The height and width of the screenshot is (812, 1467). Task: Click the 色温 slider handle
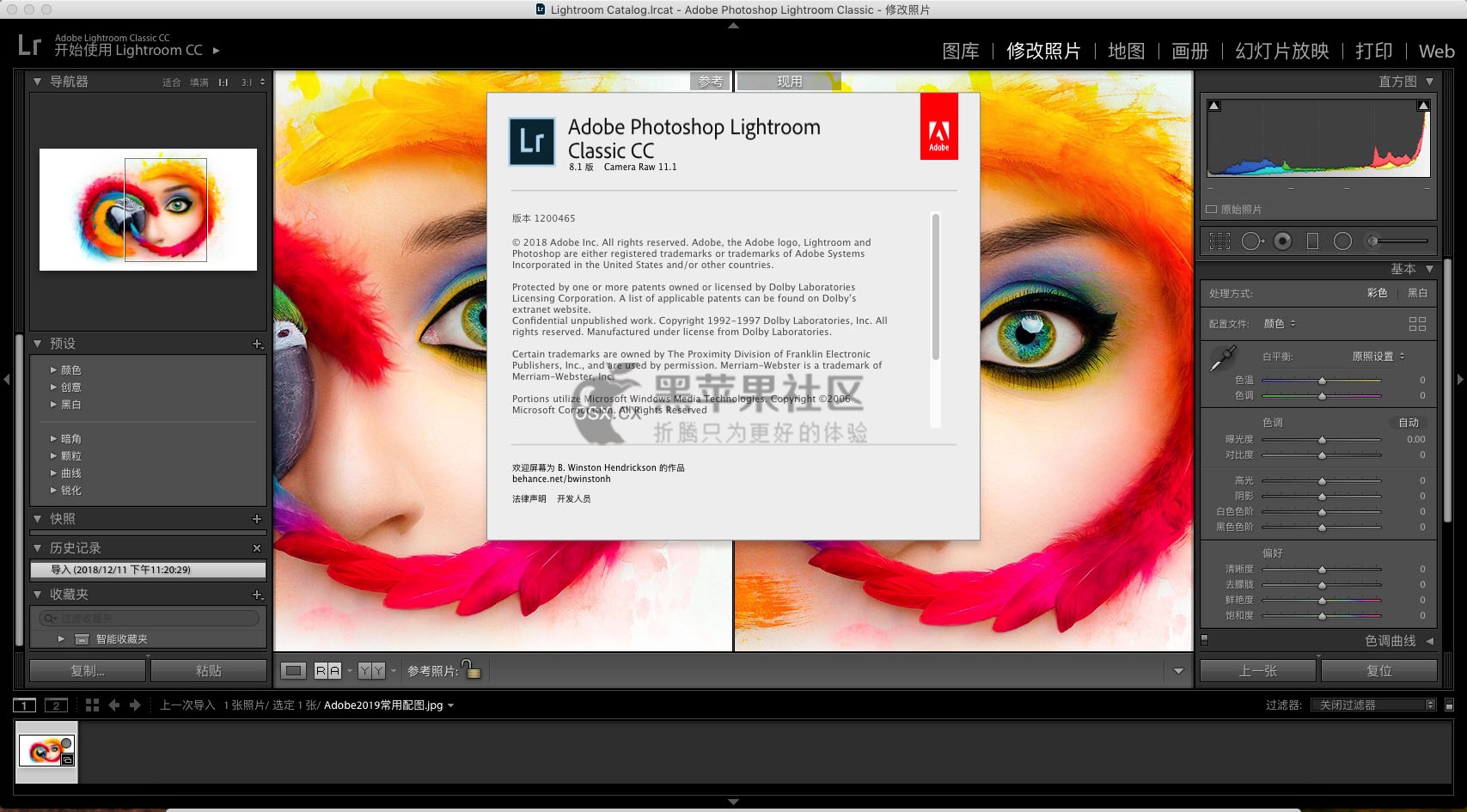(1322, 380)
